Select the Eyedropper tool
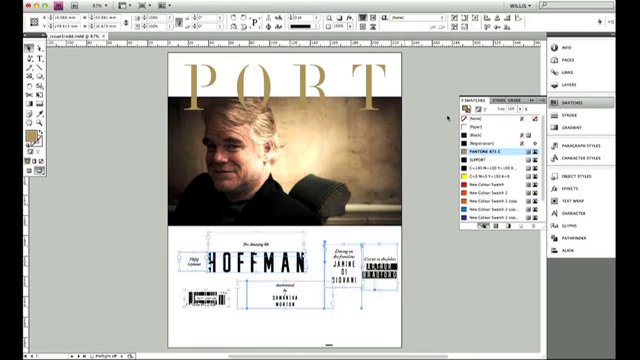640x360 pixels. [40, 113]
